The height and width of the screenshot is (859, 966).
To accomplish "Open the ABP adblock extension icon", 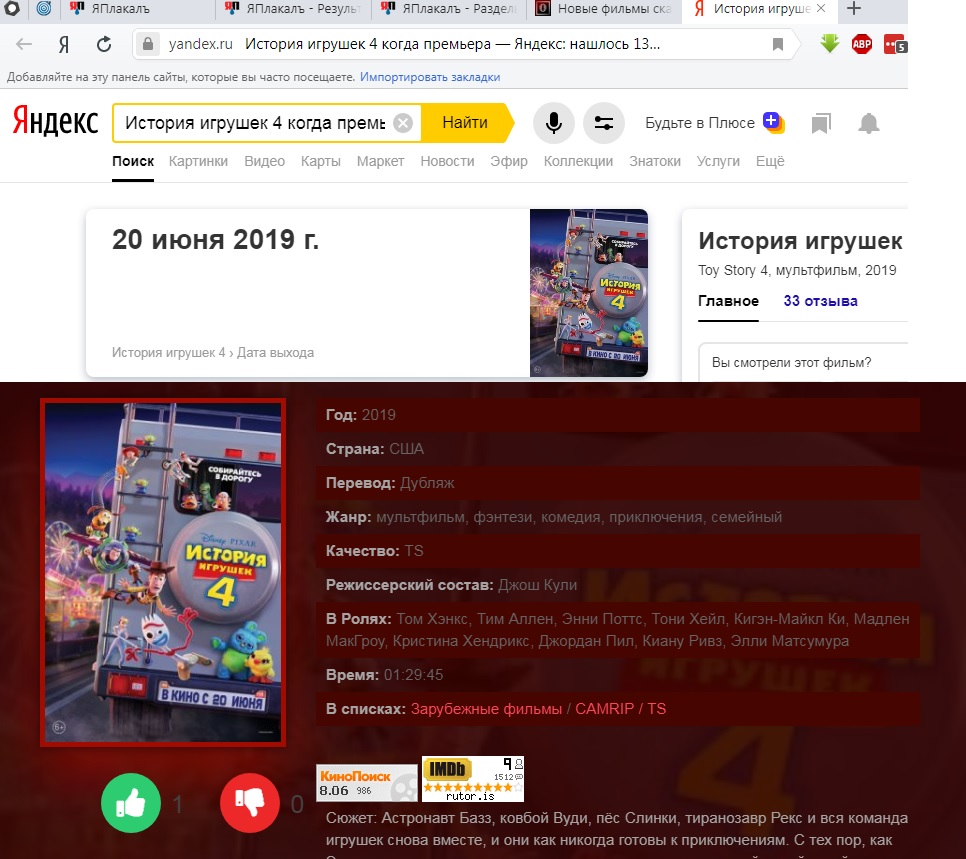I will coord(861,44).
